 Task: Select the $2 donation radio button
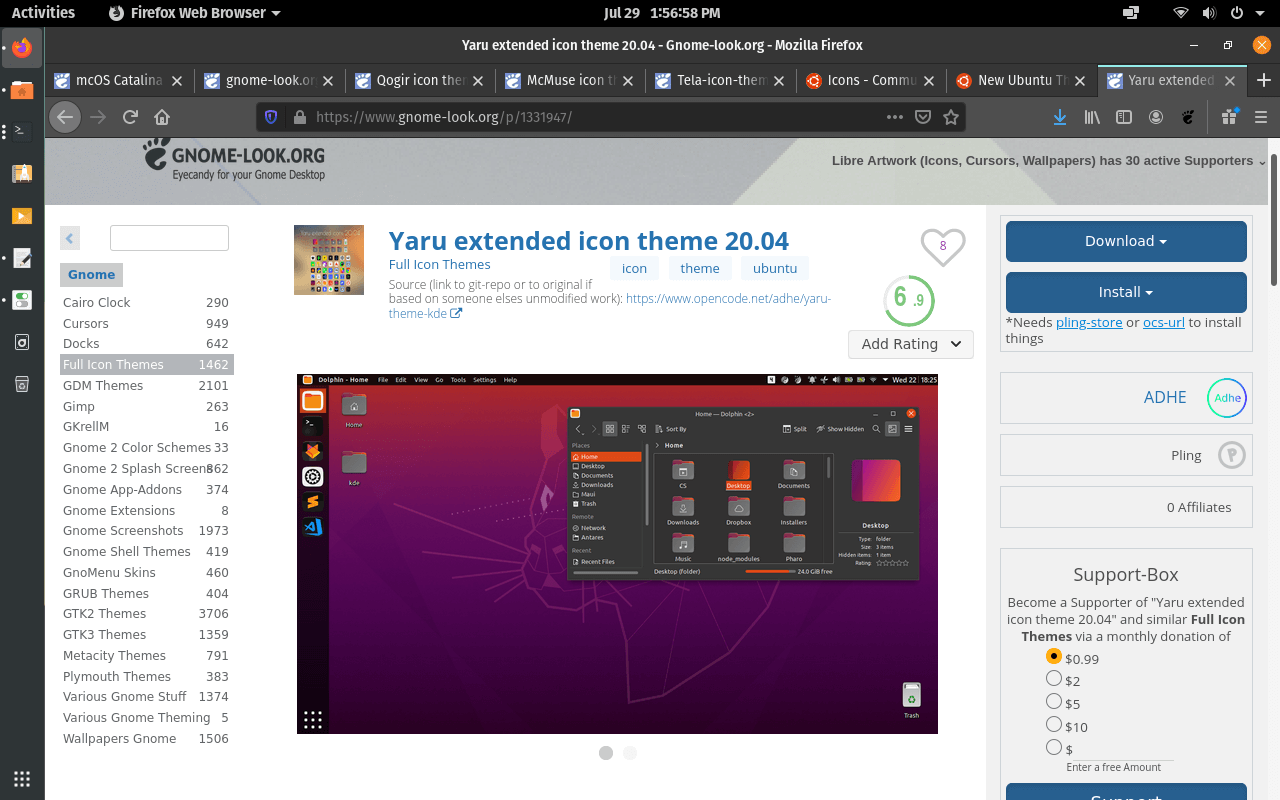pos(1054,680)
